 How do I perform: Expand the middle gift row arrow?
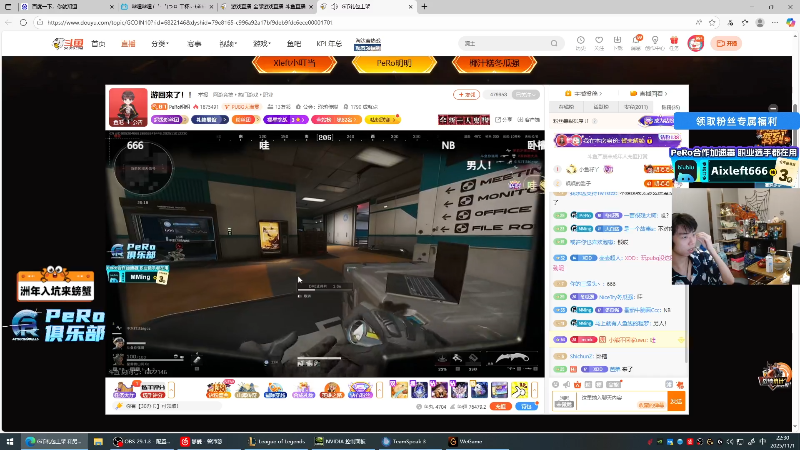click(x=379, y=390)
